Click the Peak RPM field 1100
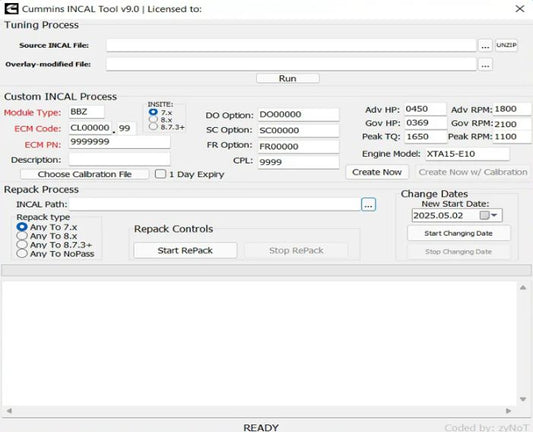This screenshot has width=533, height=432. (512, 137)
